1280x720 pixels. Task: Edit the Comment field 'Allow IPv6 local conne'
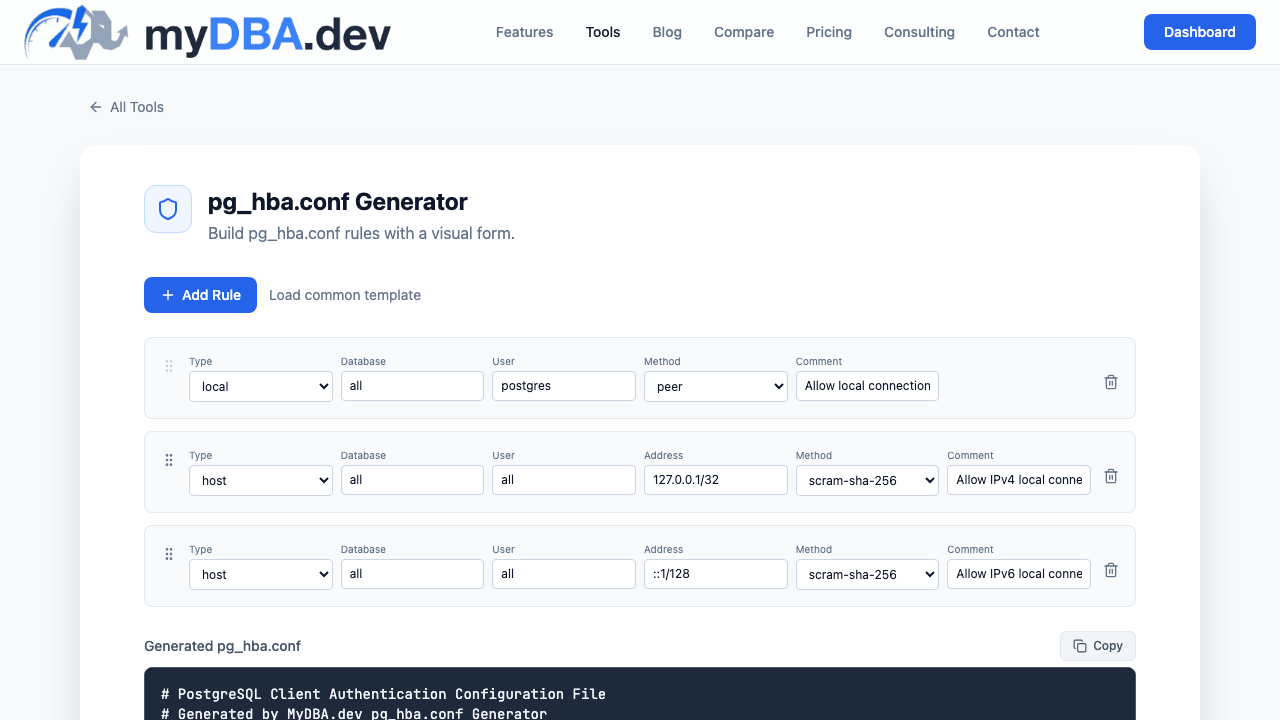pyautogui.click(x=1019, y=574)
